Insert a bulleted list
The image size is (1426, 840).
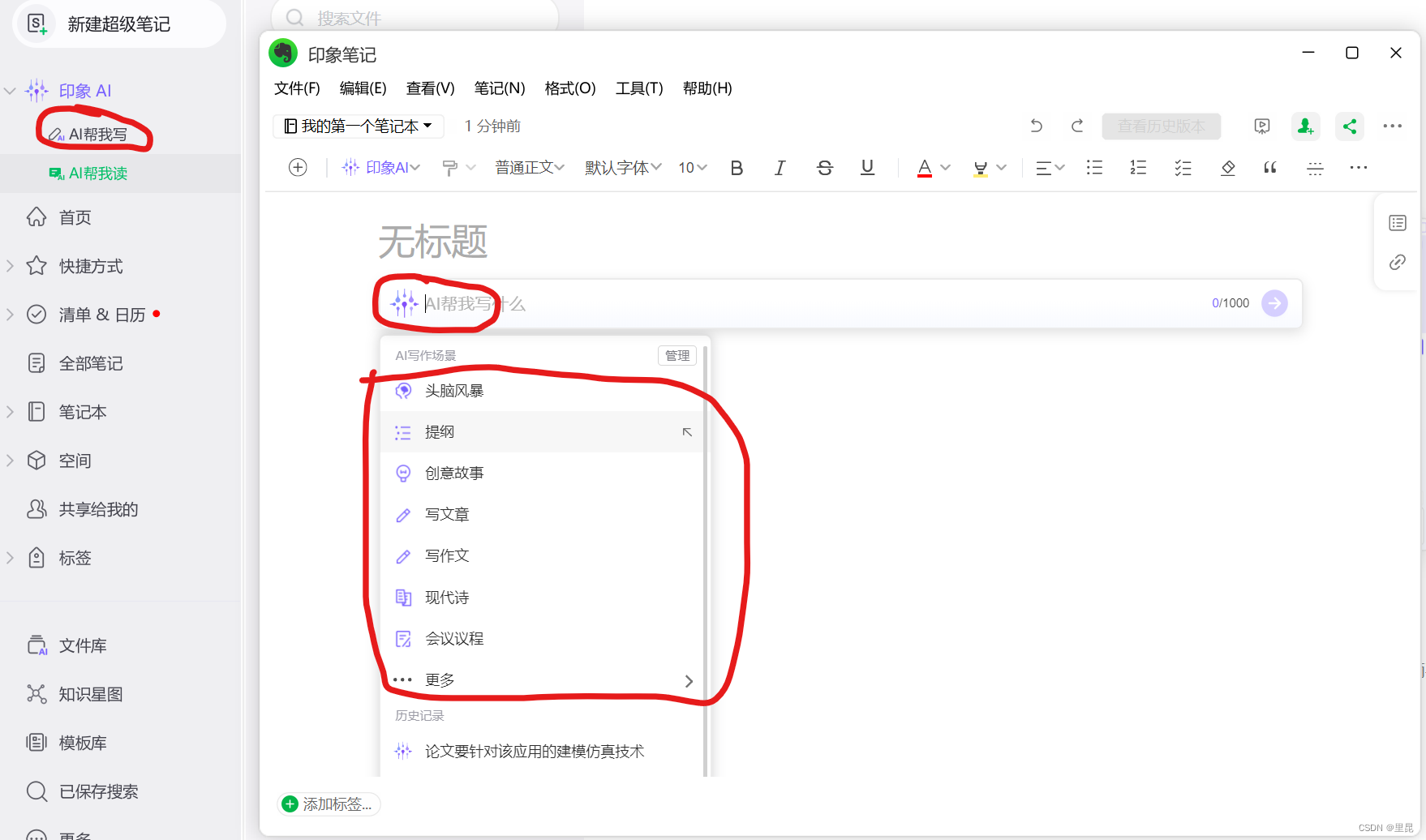click(x=1094, y=168)
